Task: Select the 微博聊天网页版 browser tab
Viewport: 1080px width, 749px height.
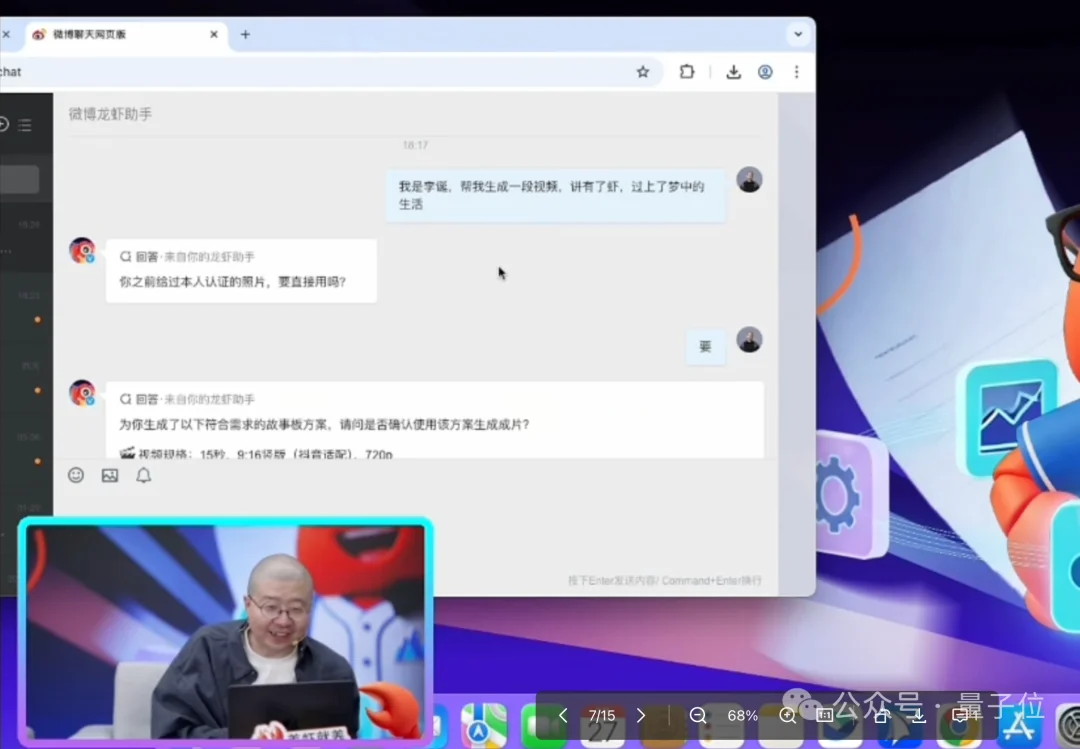Action: [120, 33]
